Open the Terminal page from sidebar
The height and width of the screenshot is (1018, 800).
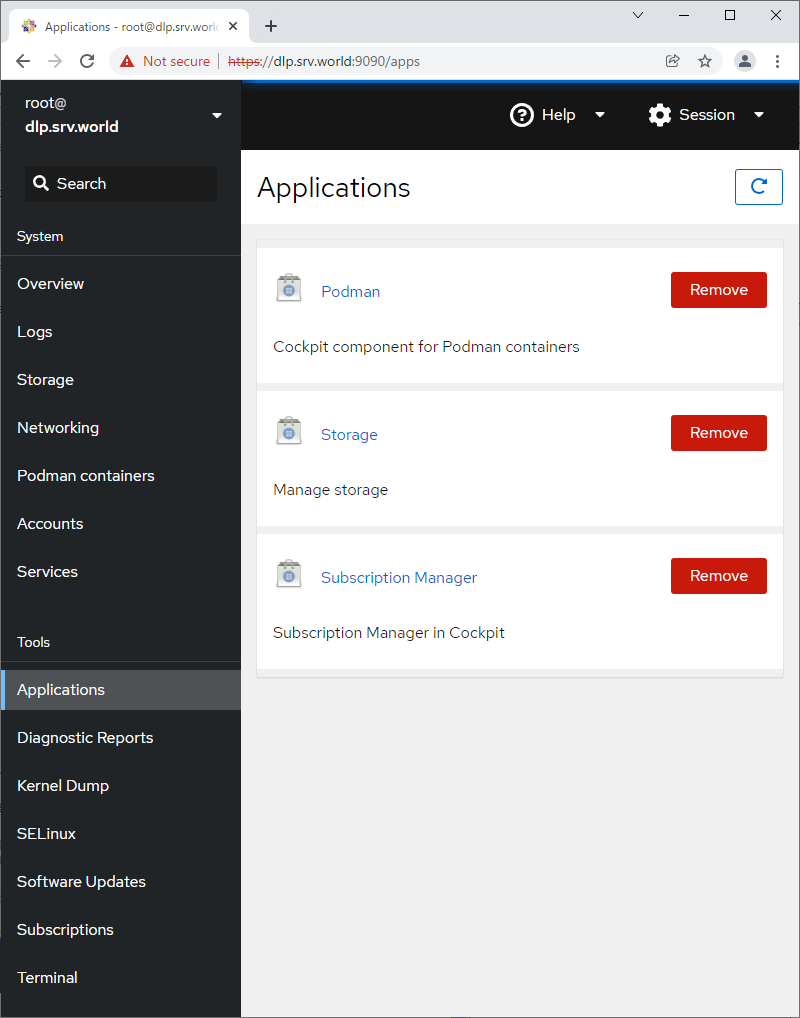tap(47, 978)
